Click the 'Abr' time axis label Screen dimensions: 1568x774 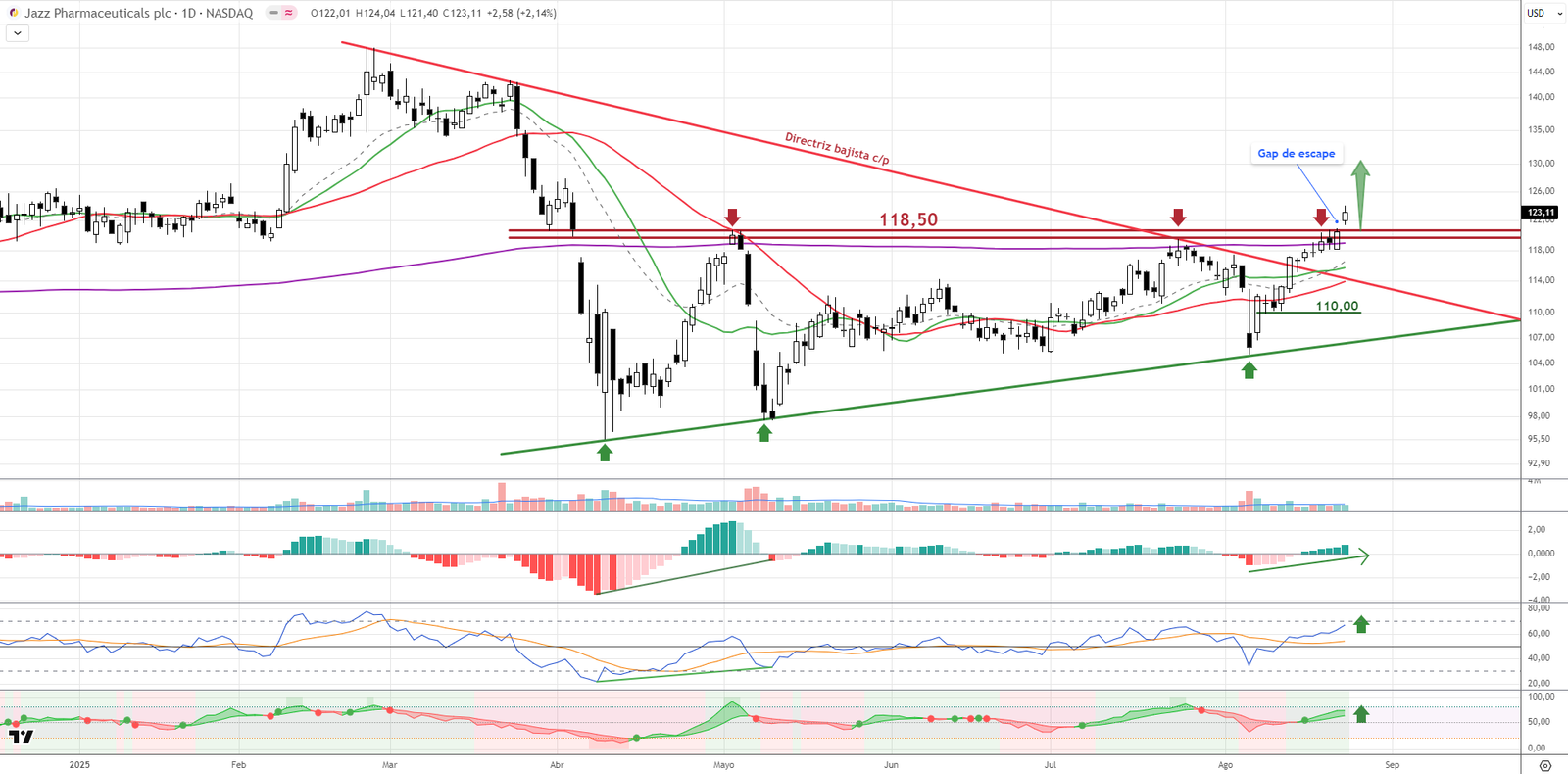(x=557, y=765)
